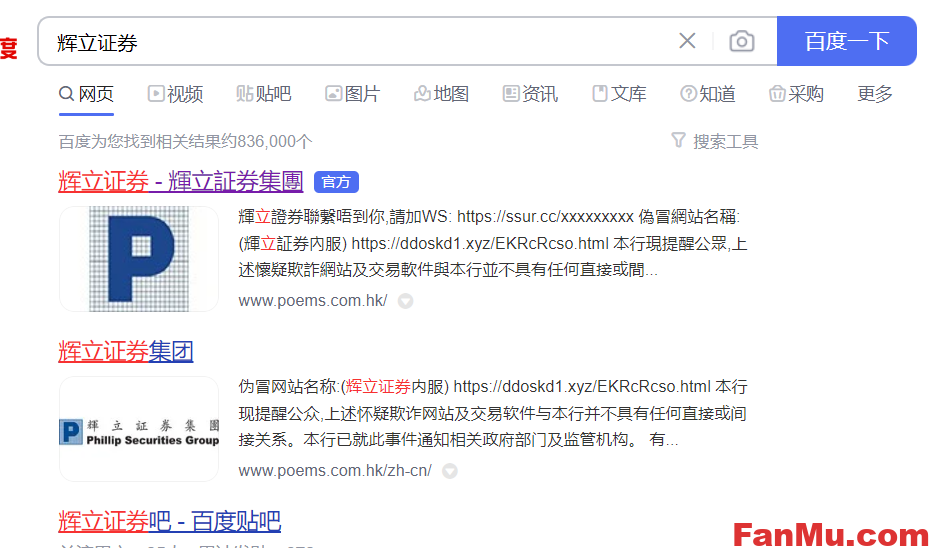Open the 图片 tab

click(353, 94)
